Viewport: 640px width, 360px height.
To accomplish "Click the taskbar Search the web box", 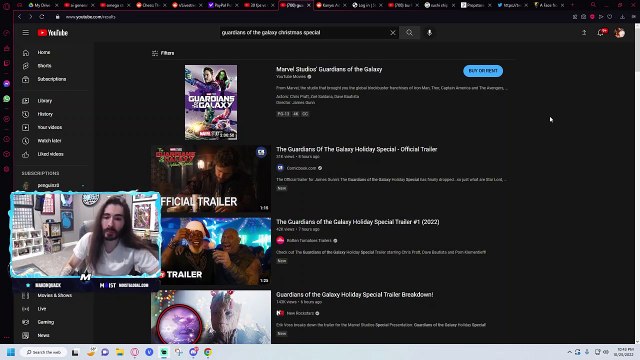I will click(x=44, y=352).
